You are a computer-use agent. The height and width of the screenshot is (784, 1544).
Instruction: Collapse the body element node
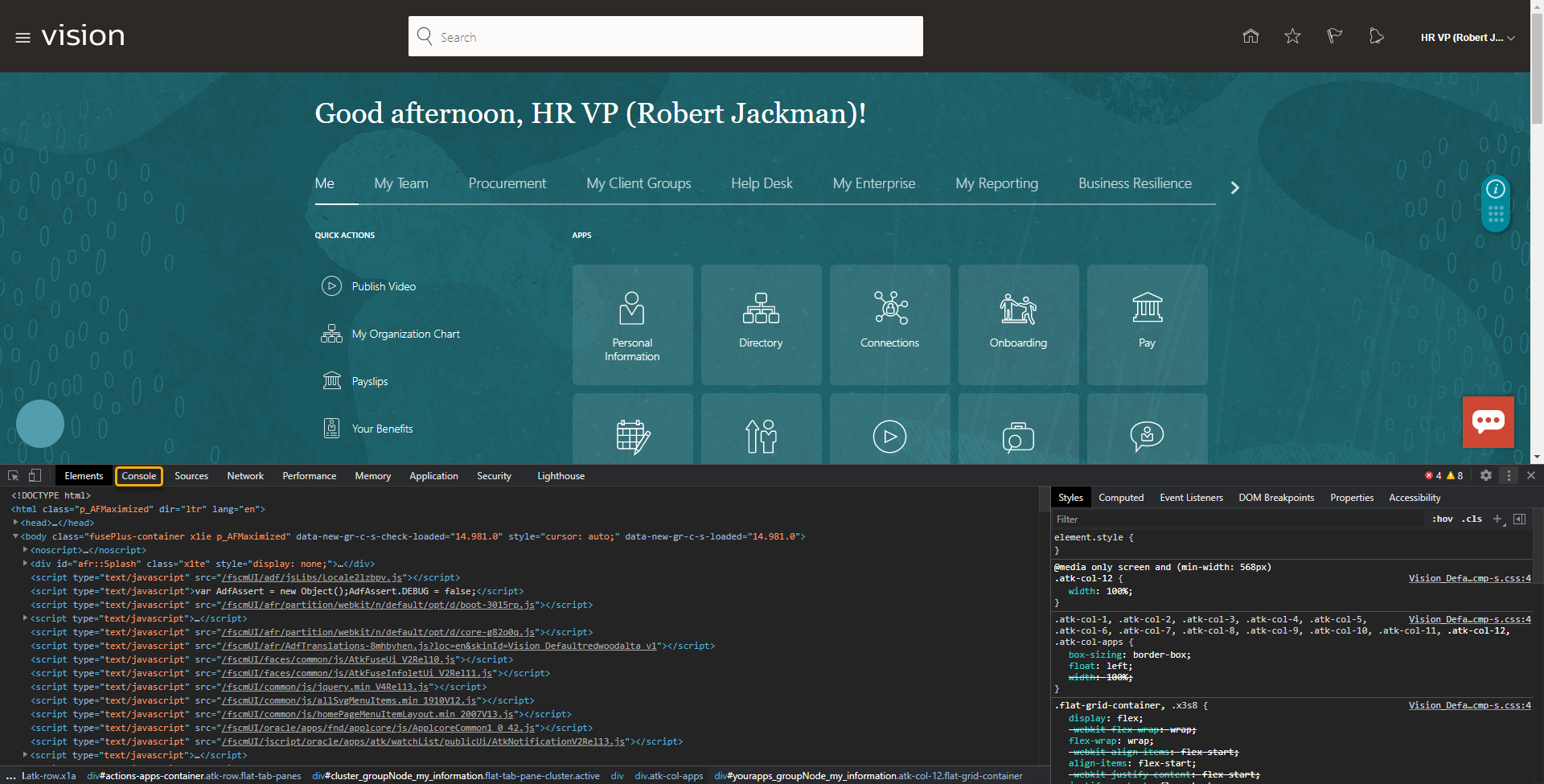(15, 536)
